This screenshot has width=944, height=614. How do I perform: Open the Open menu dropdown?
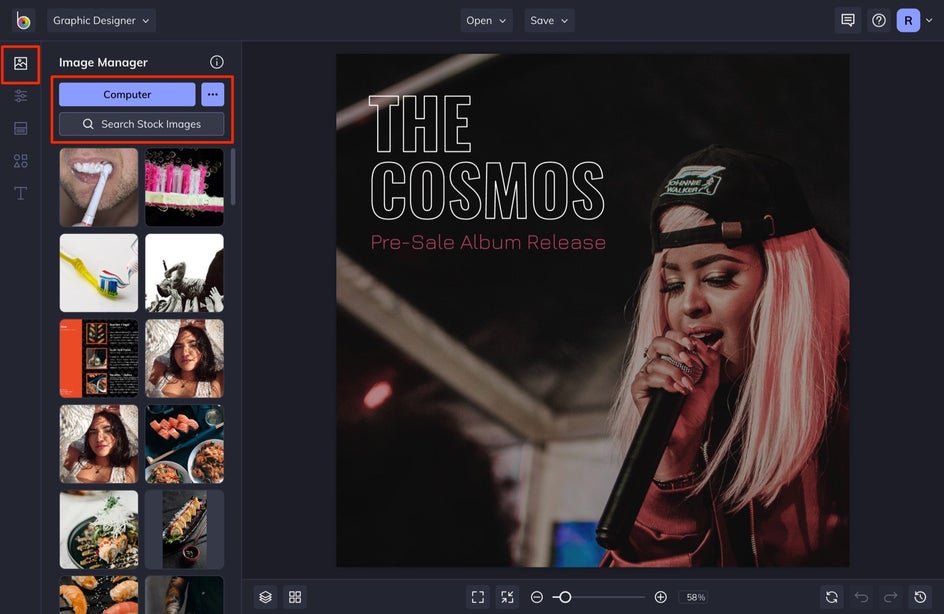click(x=486, y=20)
